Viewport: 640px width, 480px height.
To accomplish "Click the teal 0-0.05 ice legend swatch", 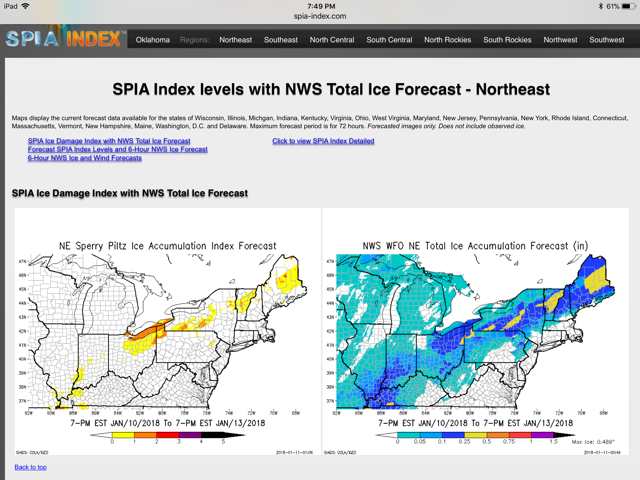I will pos(409,435).
